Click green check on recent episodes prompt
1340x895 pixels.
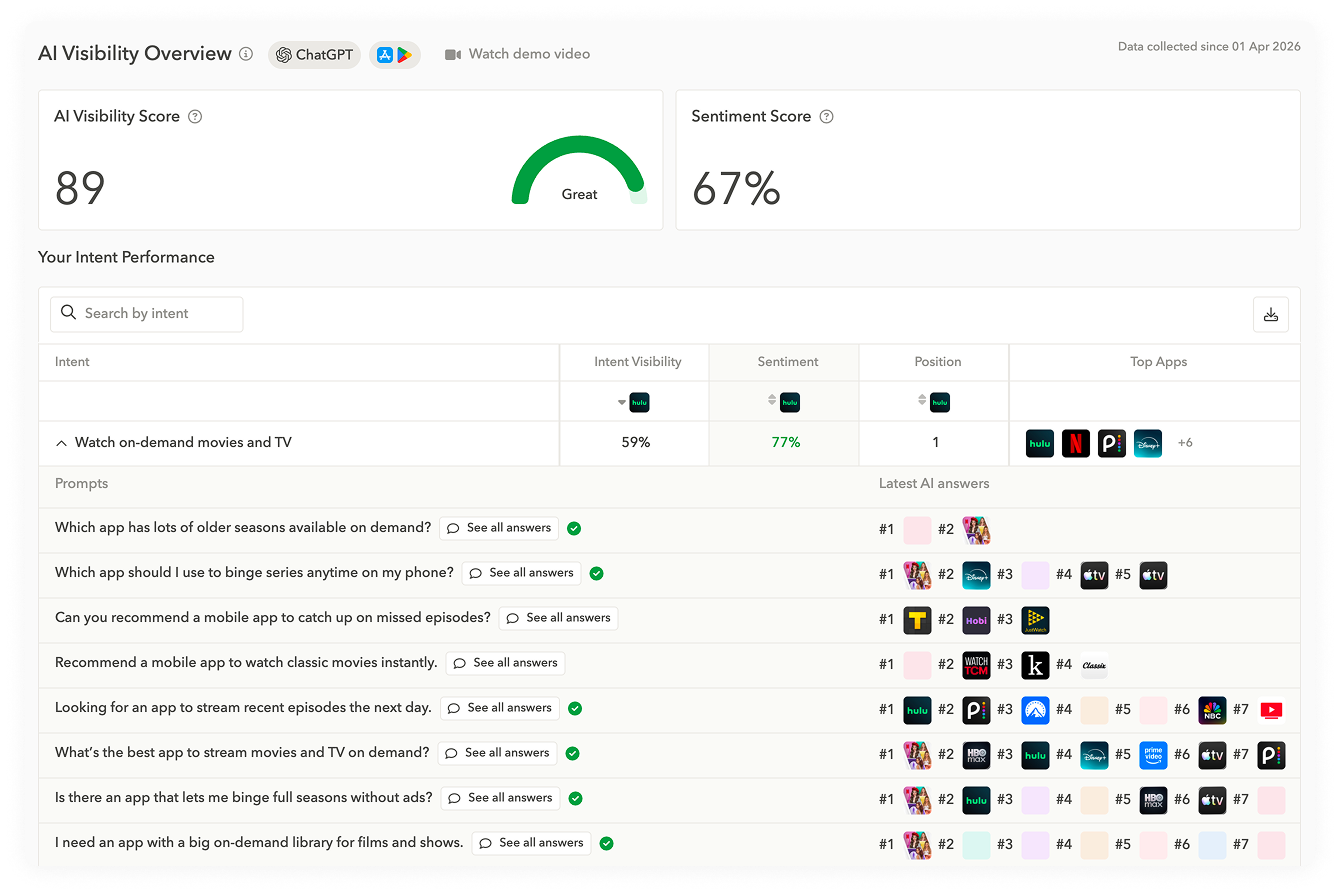tap(575, 708)
